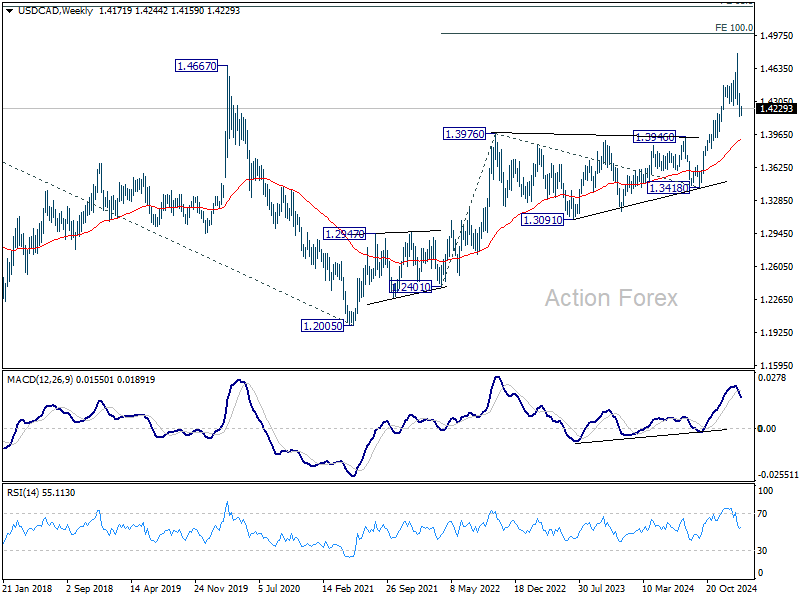
Task: Select the MACD scale value -0.025511
Action: (x=778, y=475)
